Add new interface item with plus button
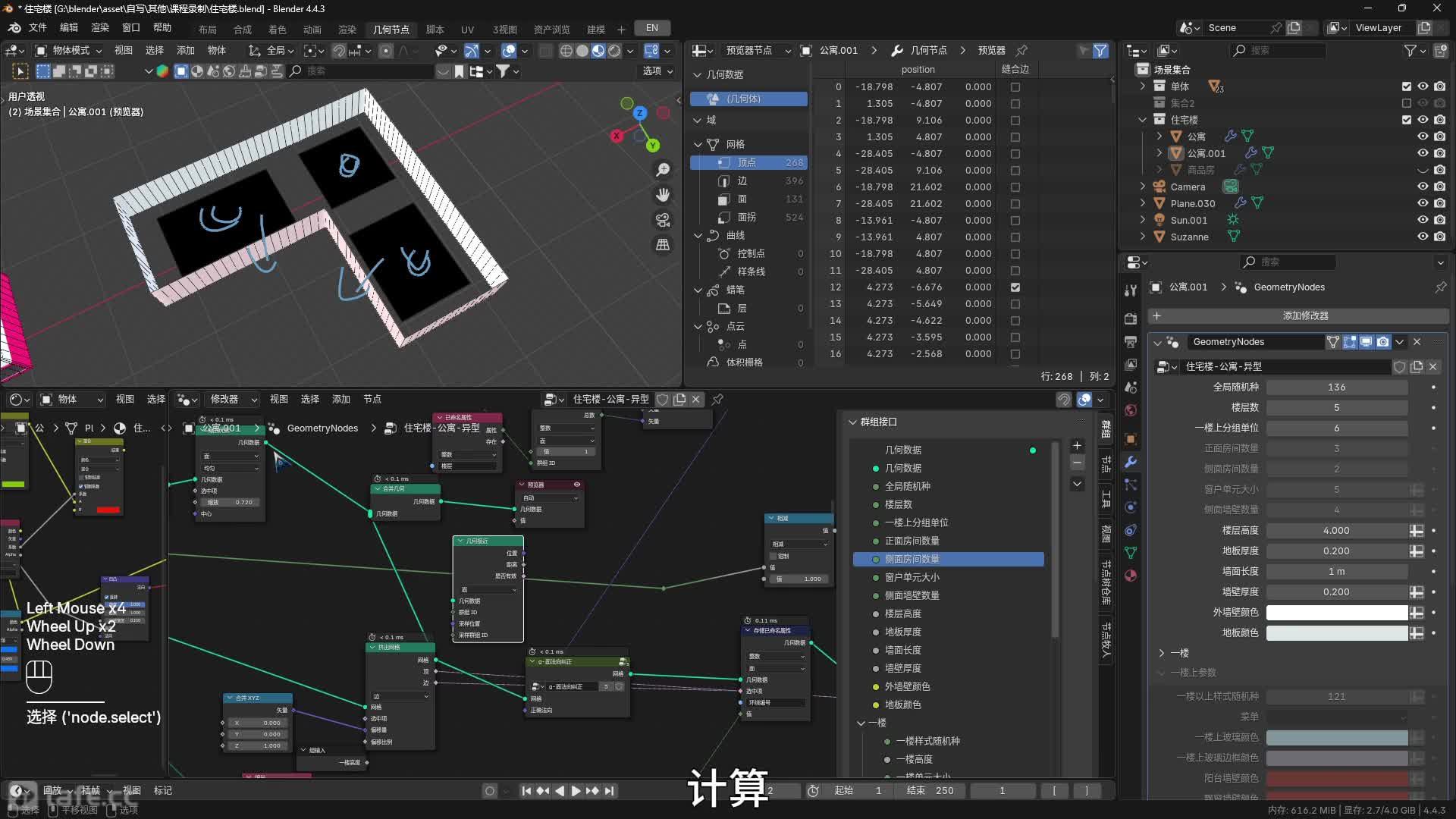1456x819 pixels. [x=1077, y=446]
